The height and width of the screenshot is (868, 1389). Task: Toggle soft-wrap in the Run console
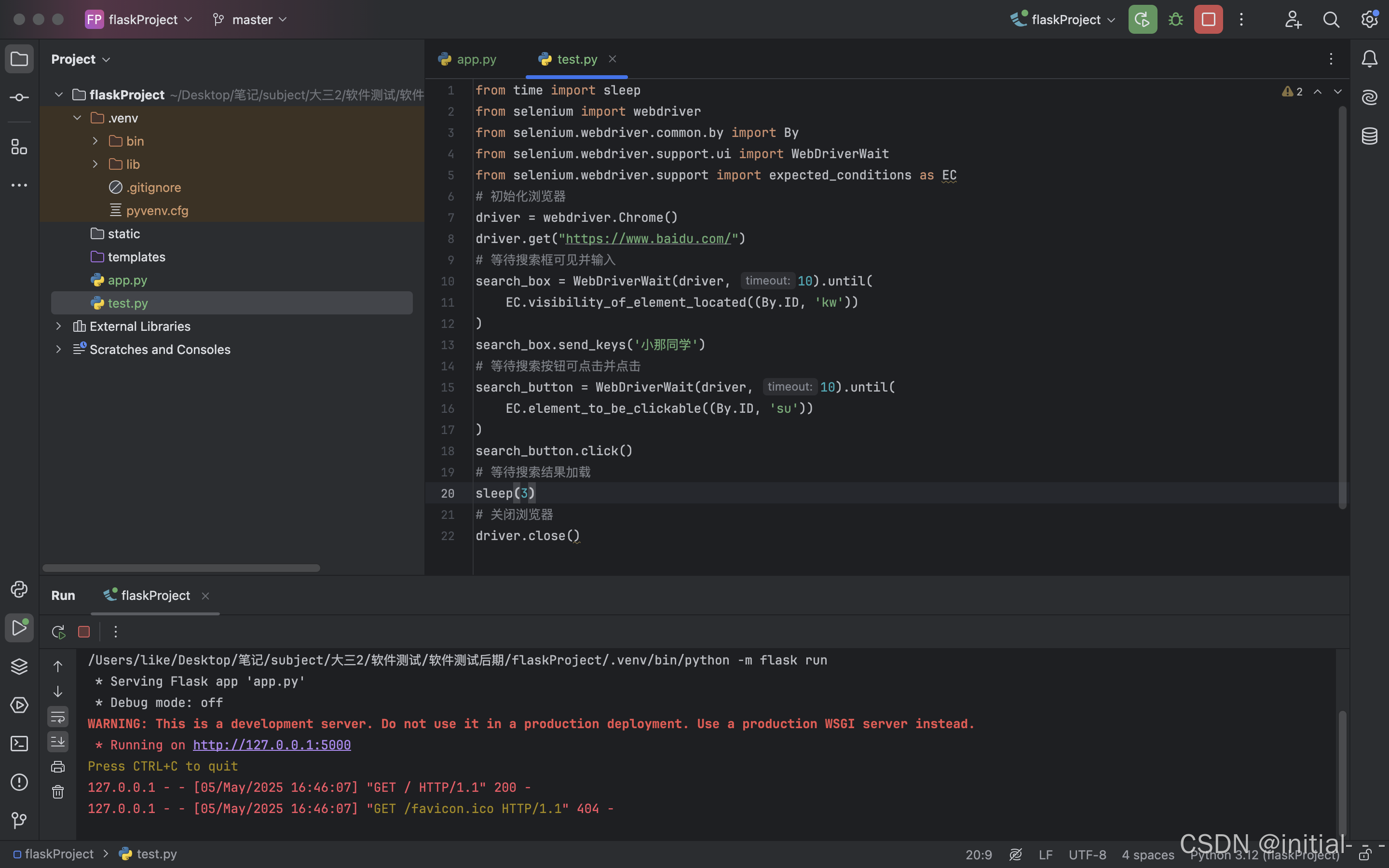click(x=58, y=717)
